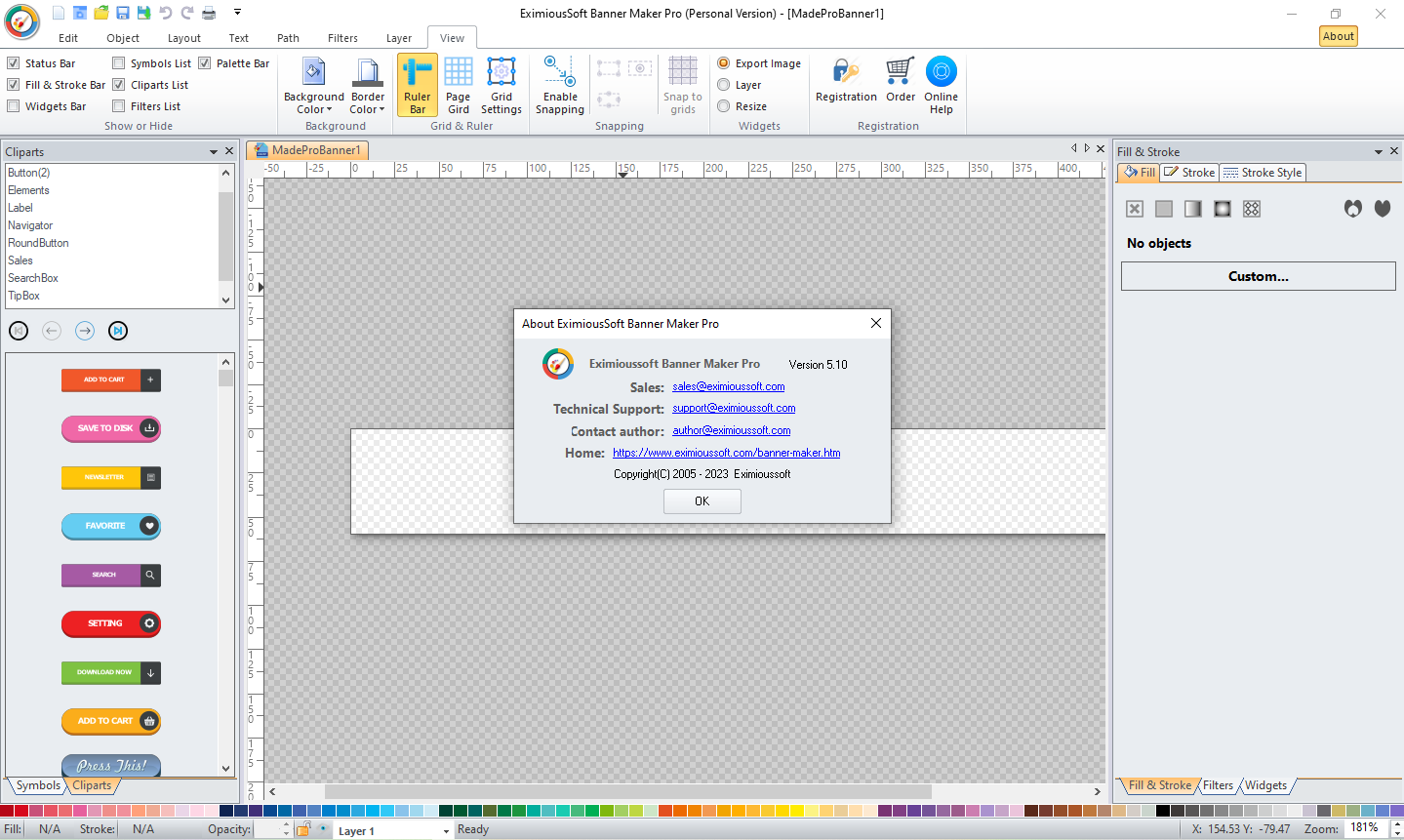The image size is (1404, 840).
Task: Open the Background Color dropdown
Action: coord(314,85)
